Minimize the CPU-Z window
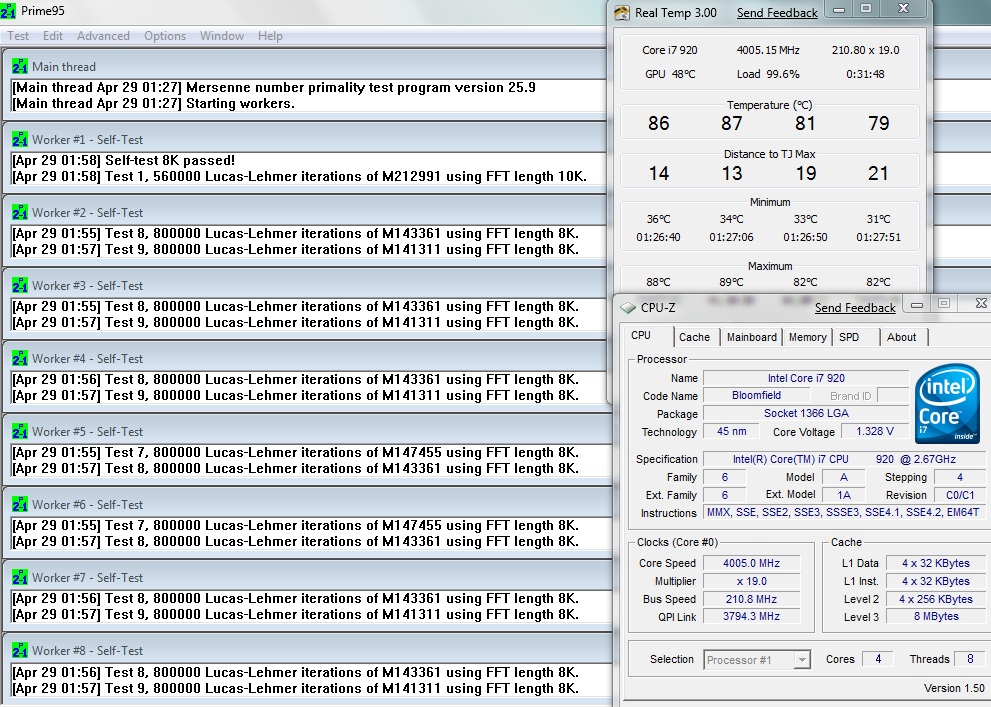 [916, 305]
